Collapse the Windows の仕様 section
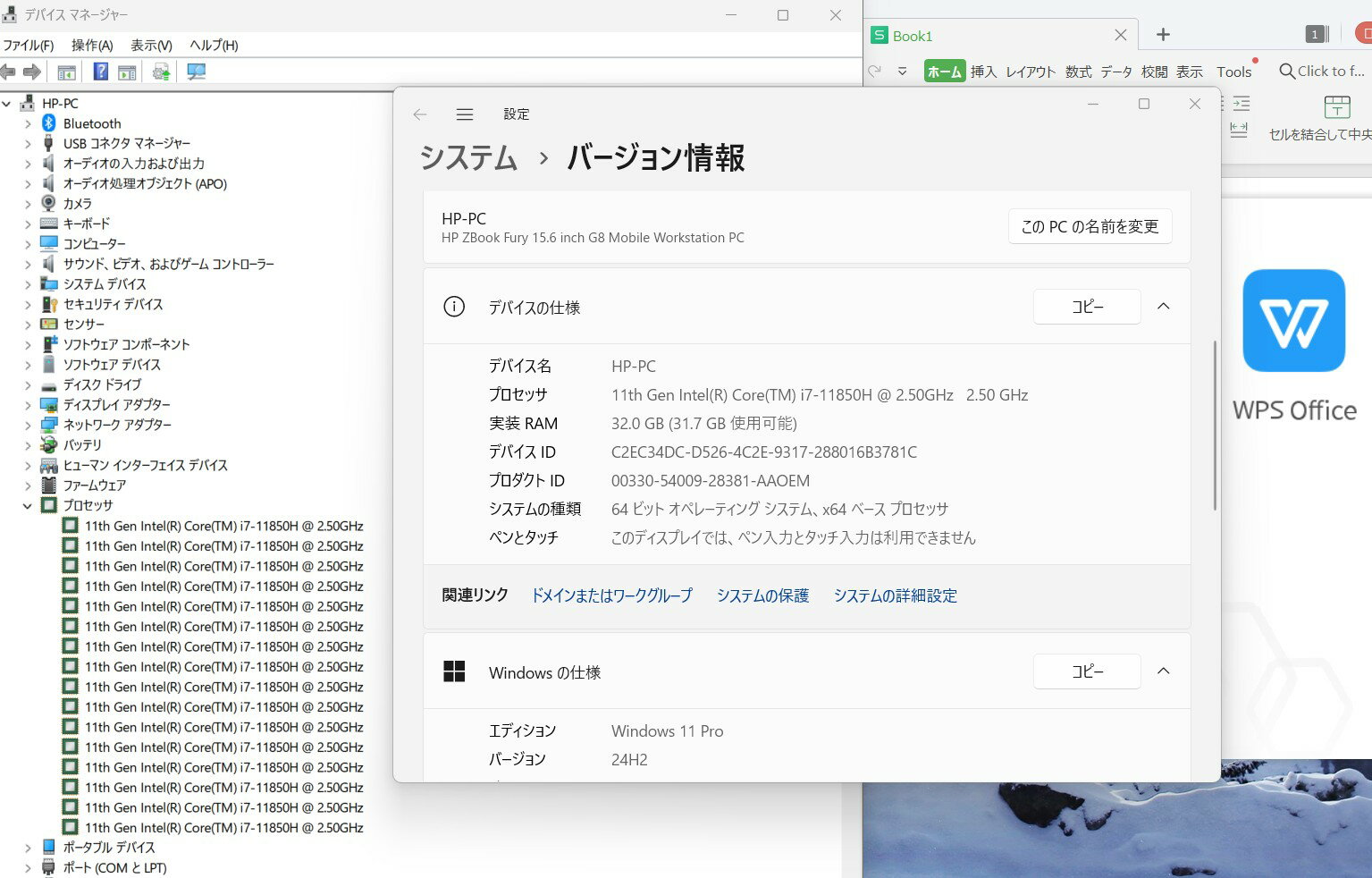Image resolution: width=1372 pixels, height=878 pixels. point(1163,671)
